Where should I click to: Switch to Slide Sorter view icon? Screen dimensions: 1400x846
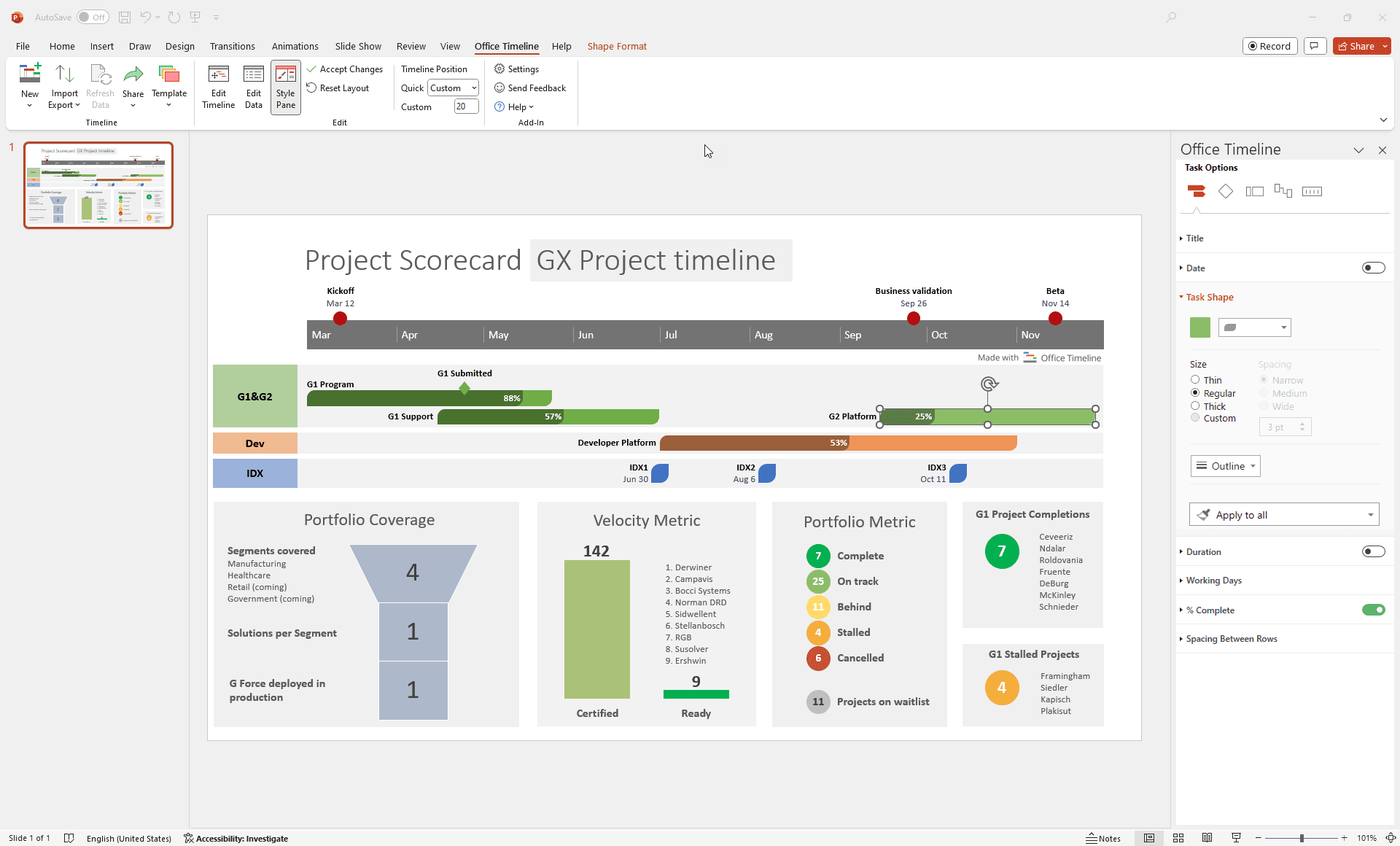(1178, 838)
